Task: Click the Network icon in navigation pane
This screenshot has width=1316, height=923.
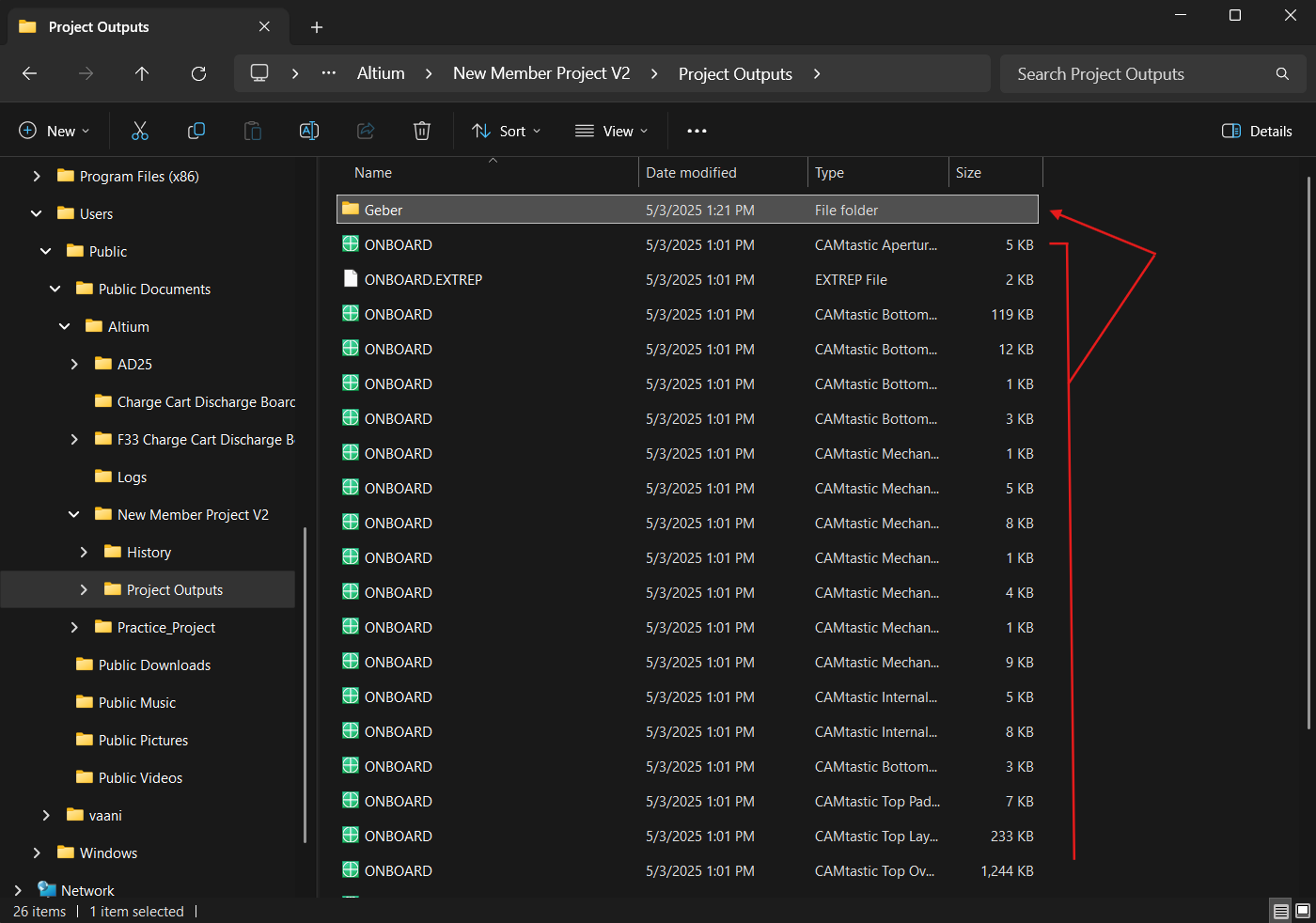Action: (x=47, y=889)
